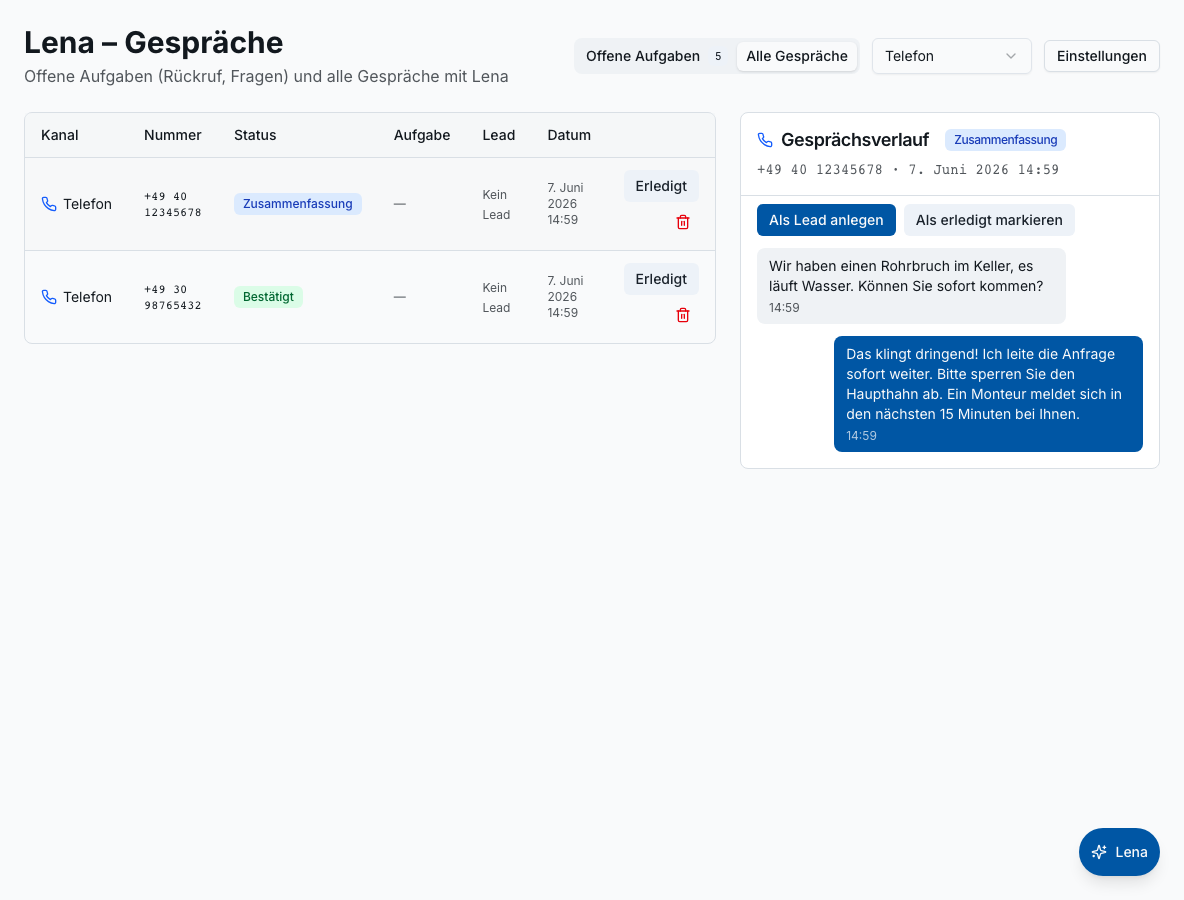Click phone icon next to Gesprächsverlauf heading
Image resolution: width=1184 pixels, height=900 pixels.
click(x=765, y=140)
